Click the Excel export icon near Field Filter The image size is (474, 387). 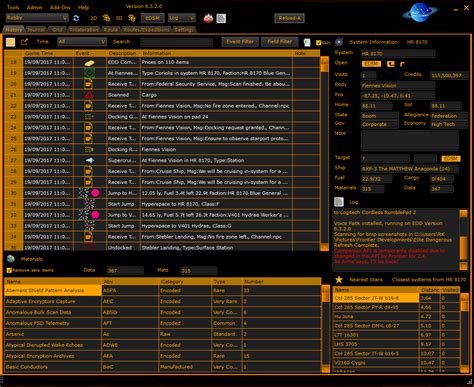click(307, 42)
